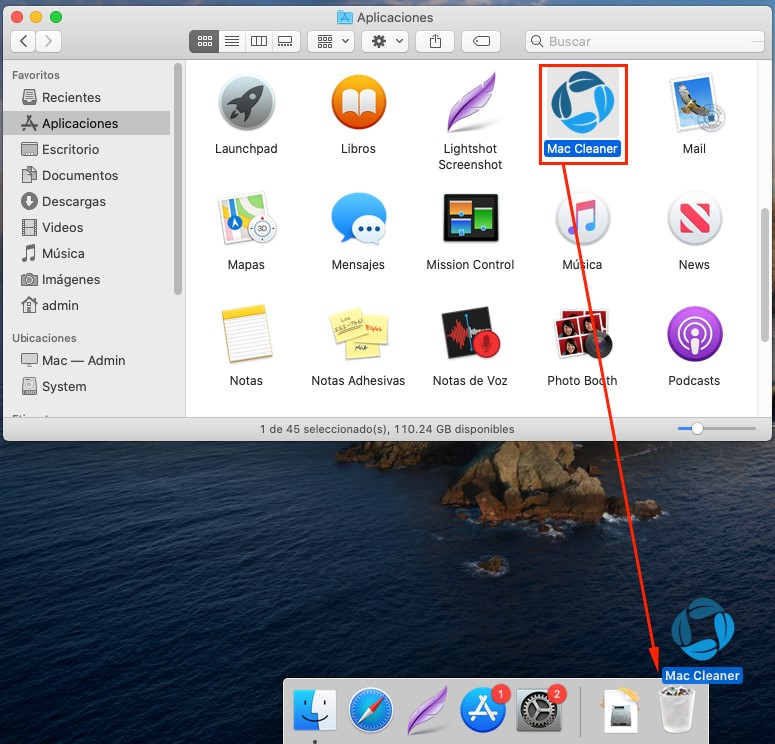Viewport: 775px width, 744px height.
Task: Open Lightshot feather icon in the Dock
Action: coord(427,710)
